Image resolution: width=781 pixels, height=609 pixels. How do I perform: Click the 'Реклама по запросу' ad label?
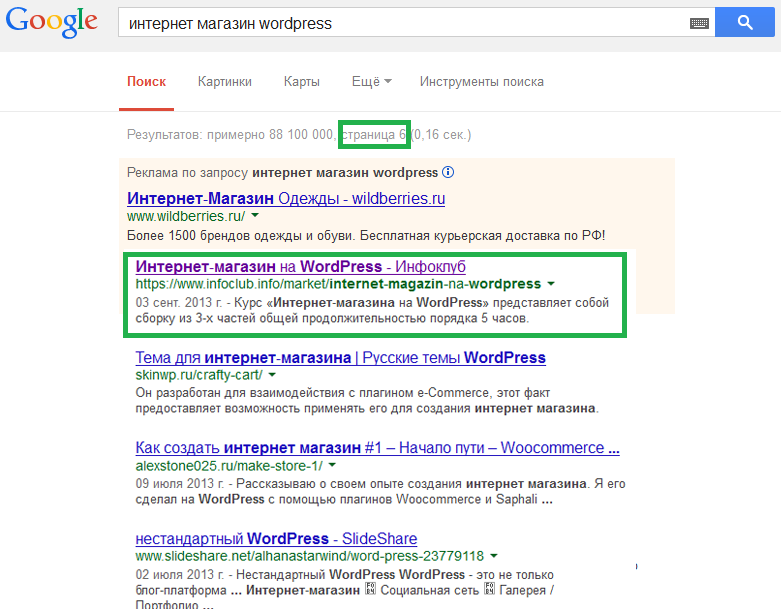point(187,173)
